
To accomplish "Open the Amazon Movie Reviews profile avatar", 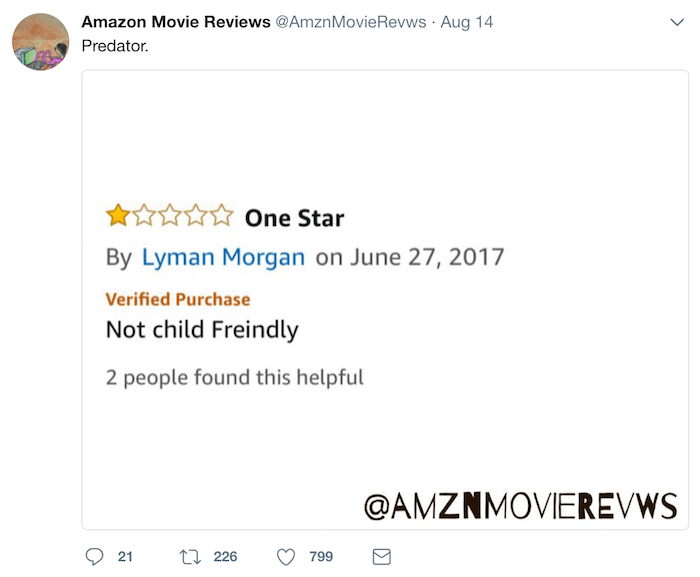I will (41, 42).
